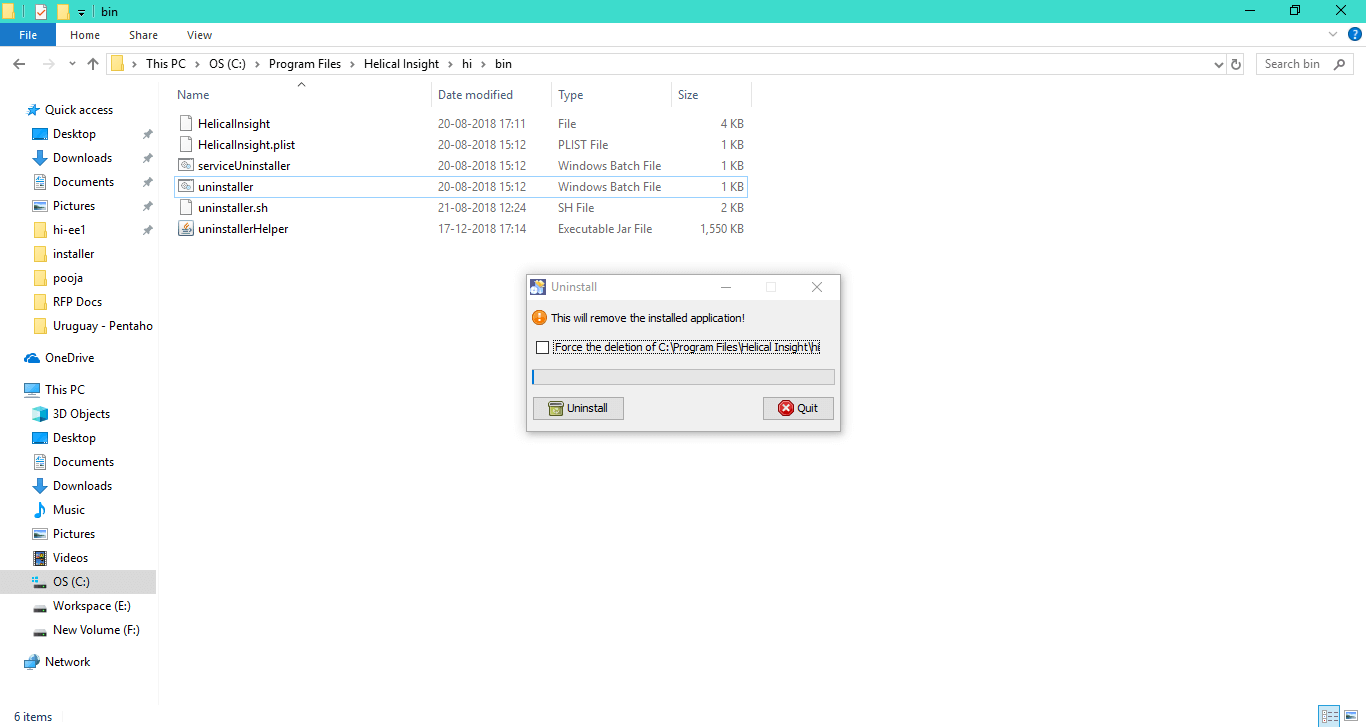1366x727 pixels.
Task: Refresh the current folder view
Action: click(x=1236, y=64)
